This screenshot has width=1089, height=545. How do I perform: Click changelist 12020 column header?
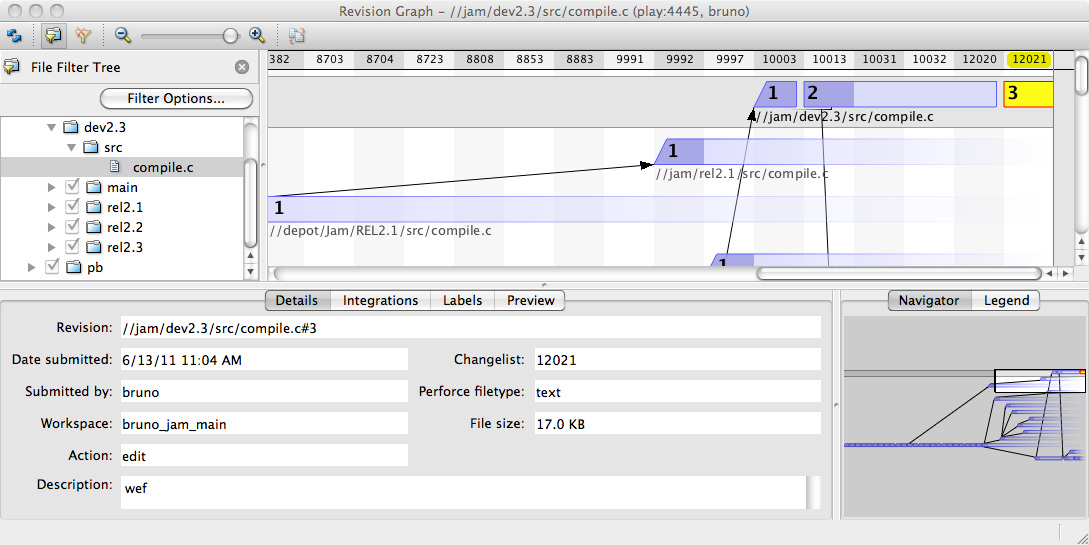coord(979,60)
